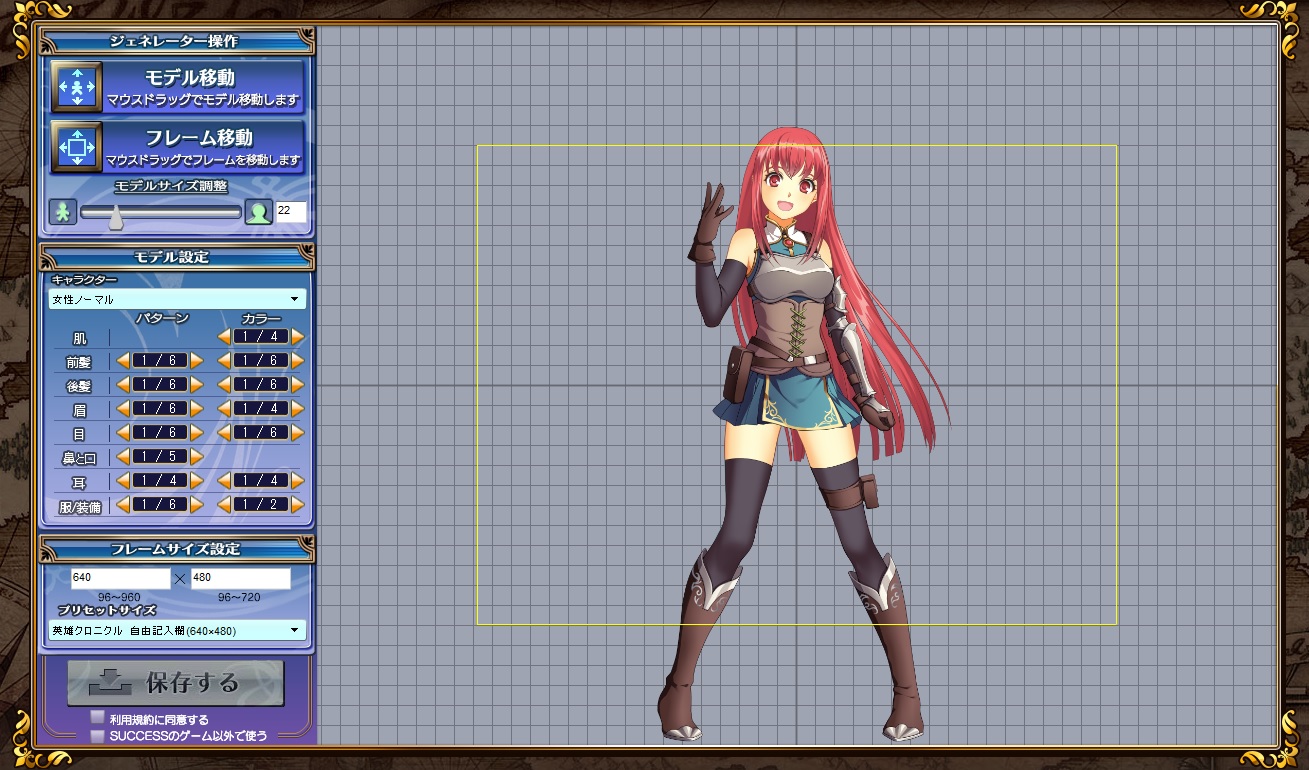Click the large figure enlarge icon
Viewport: 1309px width, 770px height.
pos(259,212)
